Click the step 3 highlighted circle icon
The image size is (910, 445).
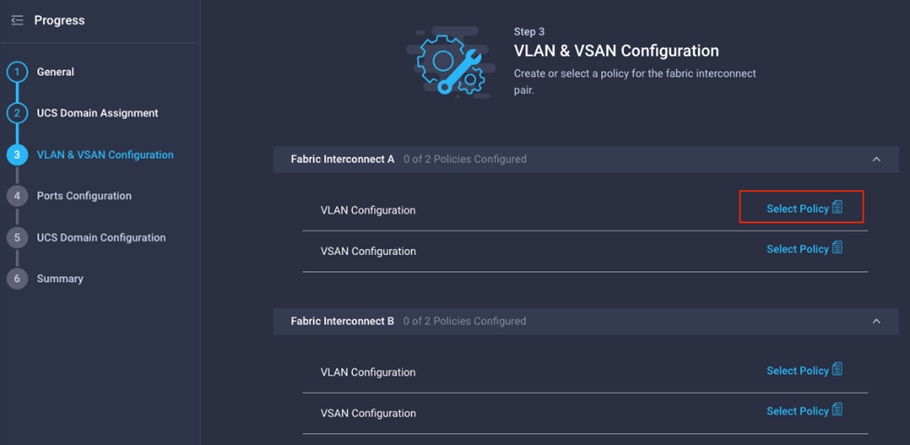[17, 155]
